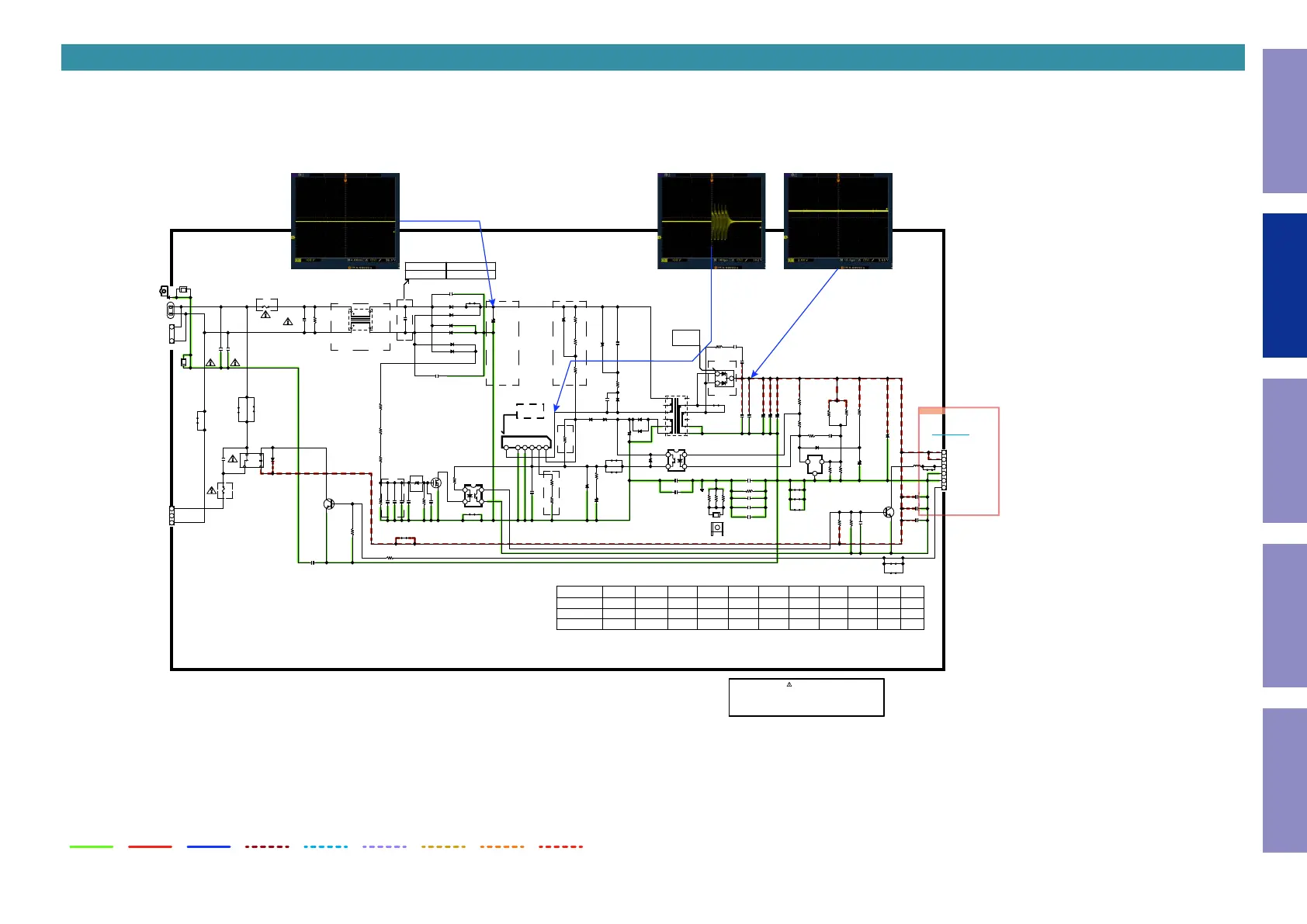1307x924 pixels.
Task: Click the solid red legend line
Action: click(150, 846)
